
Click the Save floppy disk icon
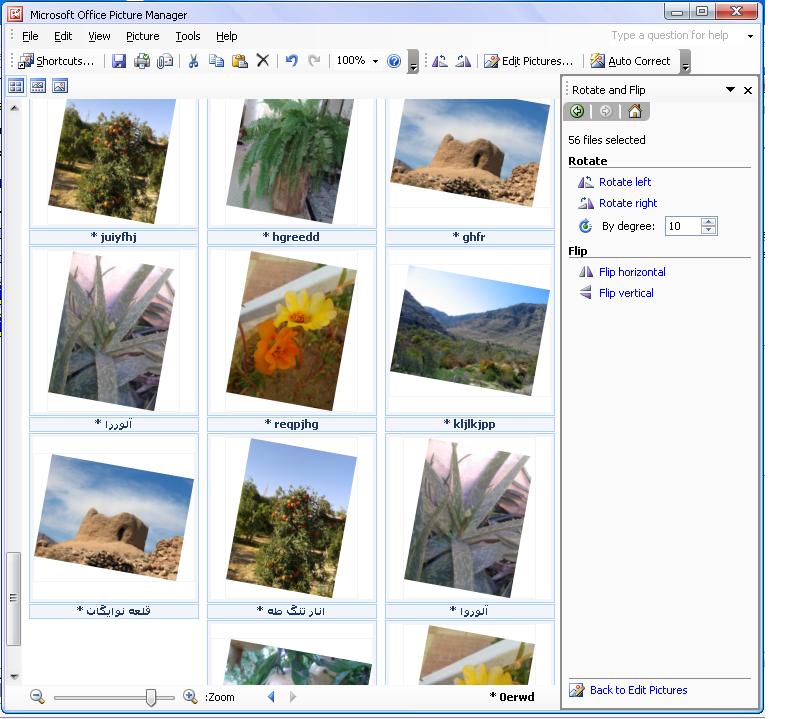(119, 61)
